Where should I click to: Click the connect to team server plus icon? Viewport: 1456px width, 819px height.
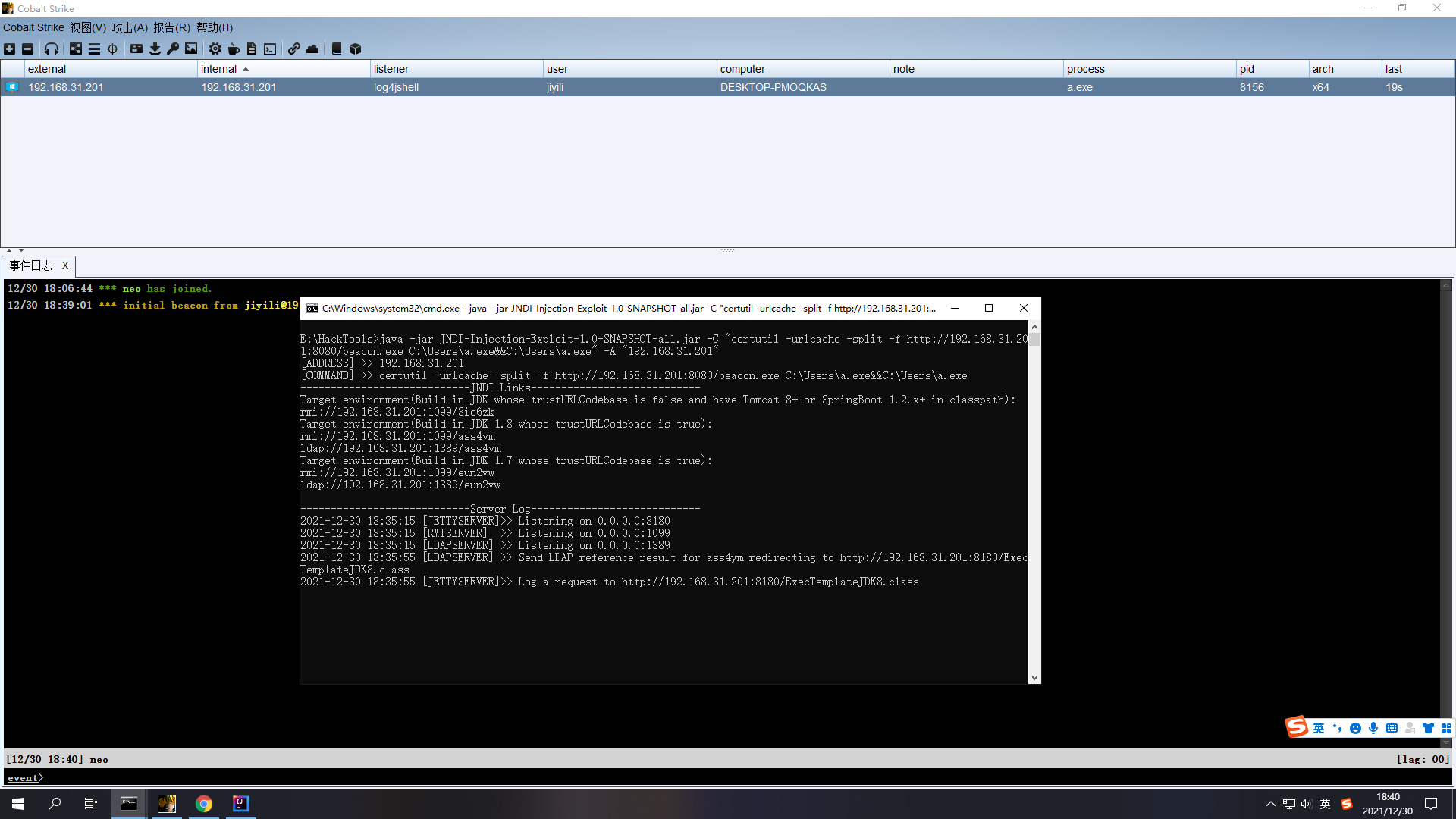click(x=9, y=49)
